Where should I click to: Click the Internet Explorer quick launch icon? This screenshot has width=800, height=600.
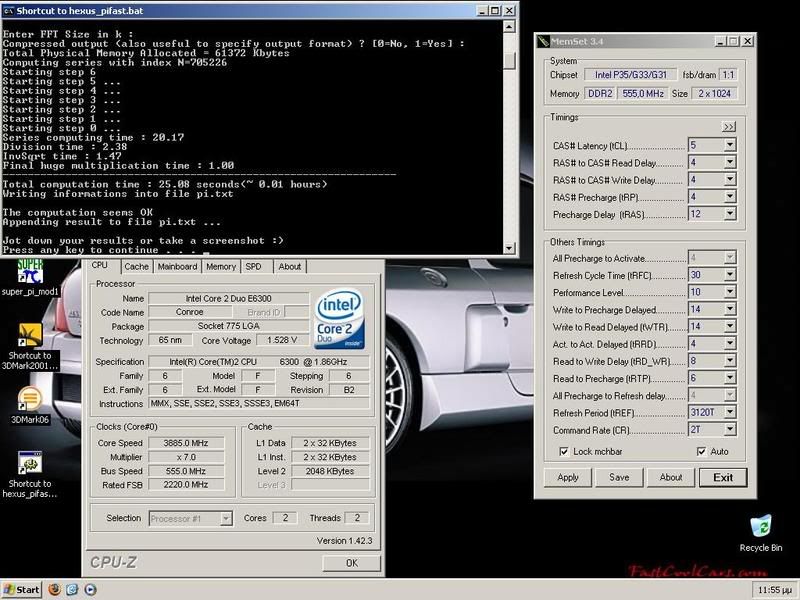[72, 589]
